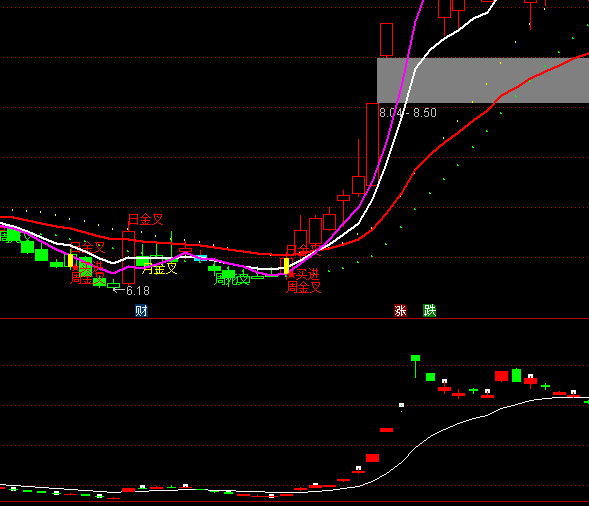The image size is (589, 506).
Task: Click the red divider line between chart panels
Action: pos(294,318)
